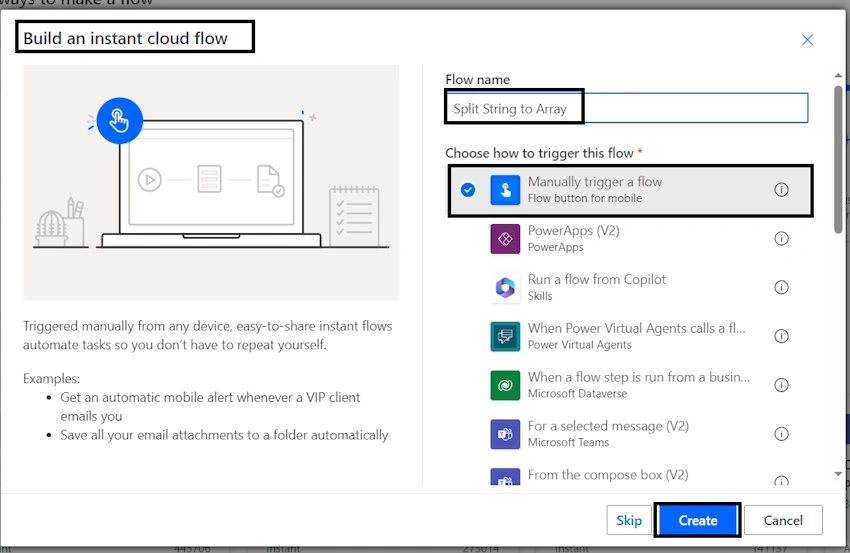Image resolution: width=850 pixels, height=553 pixels.
Task: Click the Cancel button
Action: [783, 520]
